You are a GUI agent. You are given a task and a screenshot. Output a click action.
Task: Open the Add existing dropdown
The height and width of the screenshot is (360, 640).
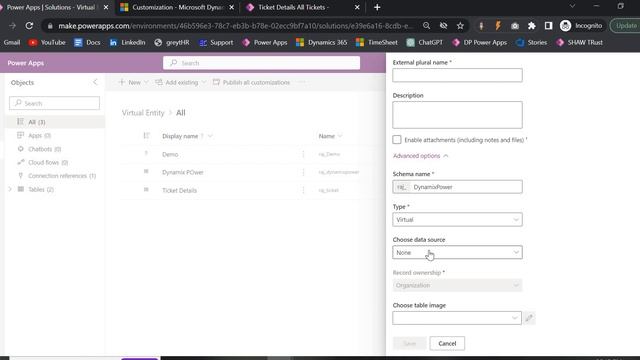pos(181,82)
